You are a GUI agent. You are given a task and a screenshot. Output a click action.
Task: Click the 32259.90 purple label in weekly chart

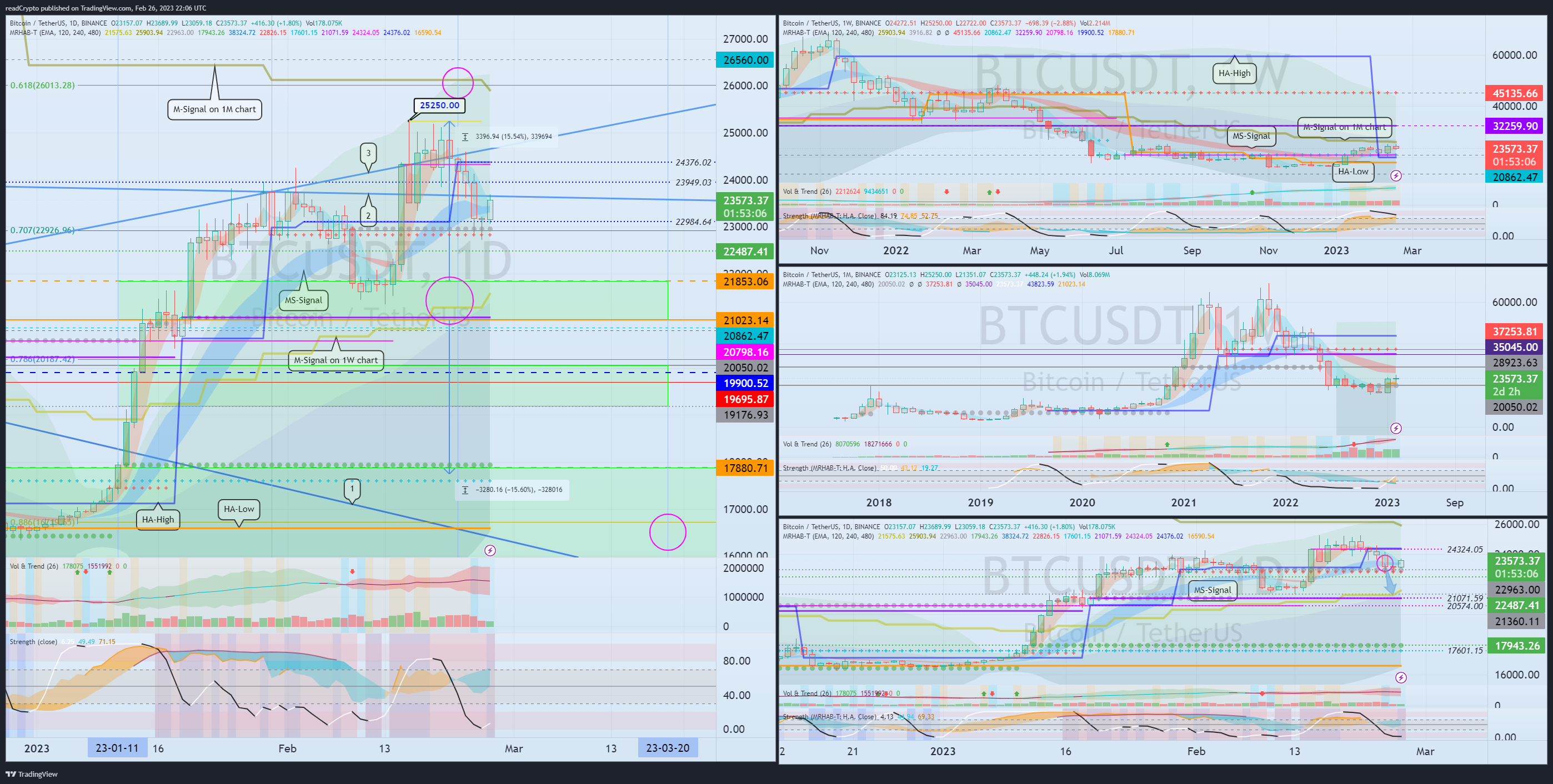(1515, 126)
